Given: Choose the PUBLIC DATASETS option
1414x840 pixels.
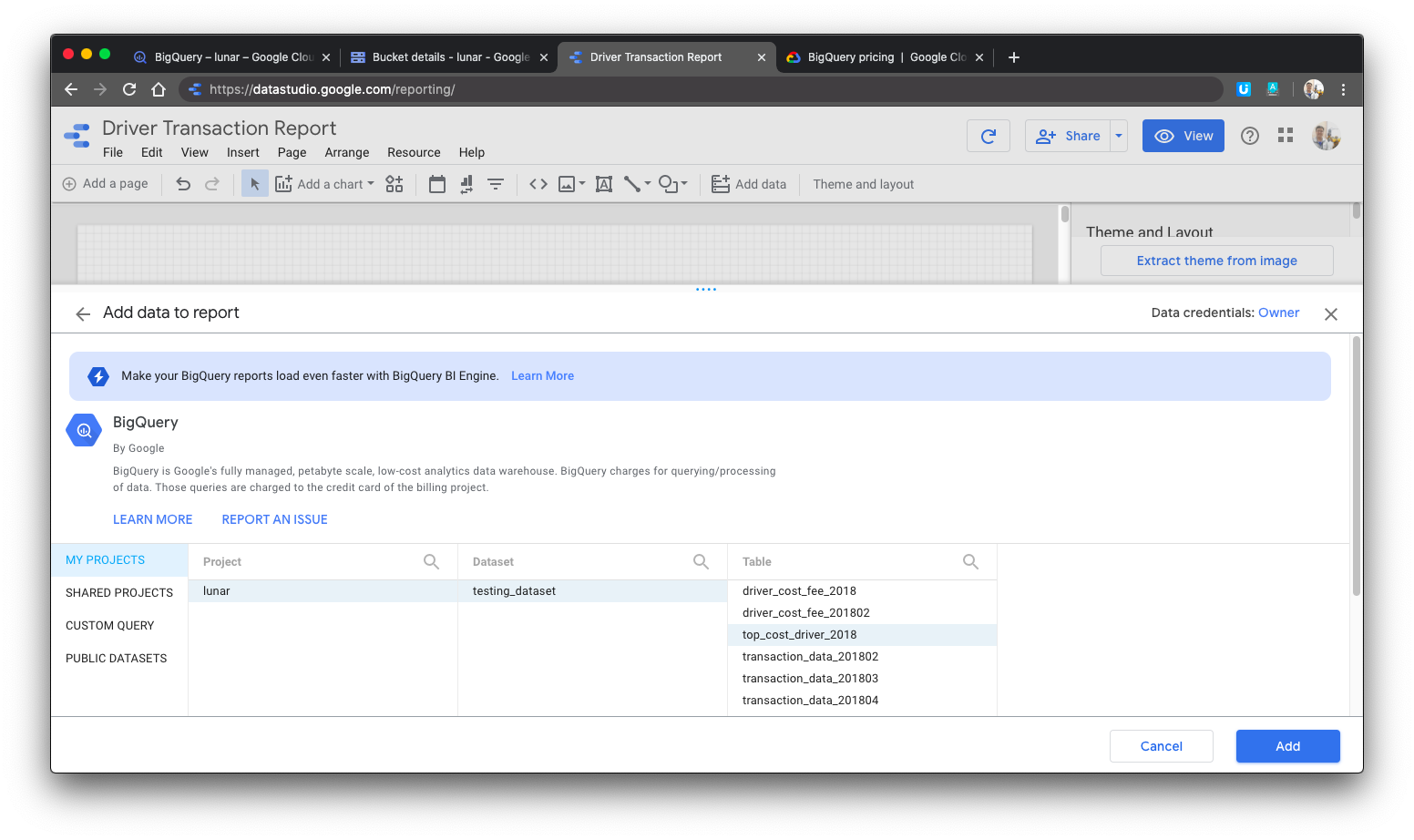Looking at the screenshot, I should pyautogui.click(x=116, y=658).
